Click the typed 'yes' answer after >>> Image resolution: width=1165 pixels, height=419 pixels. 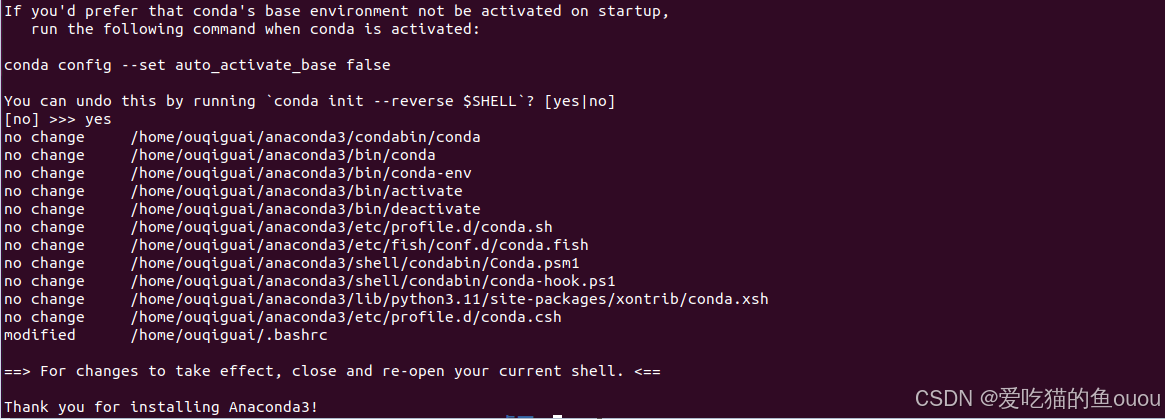[98, 120]
